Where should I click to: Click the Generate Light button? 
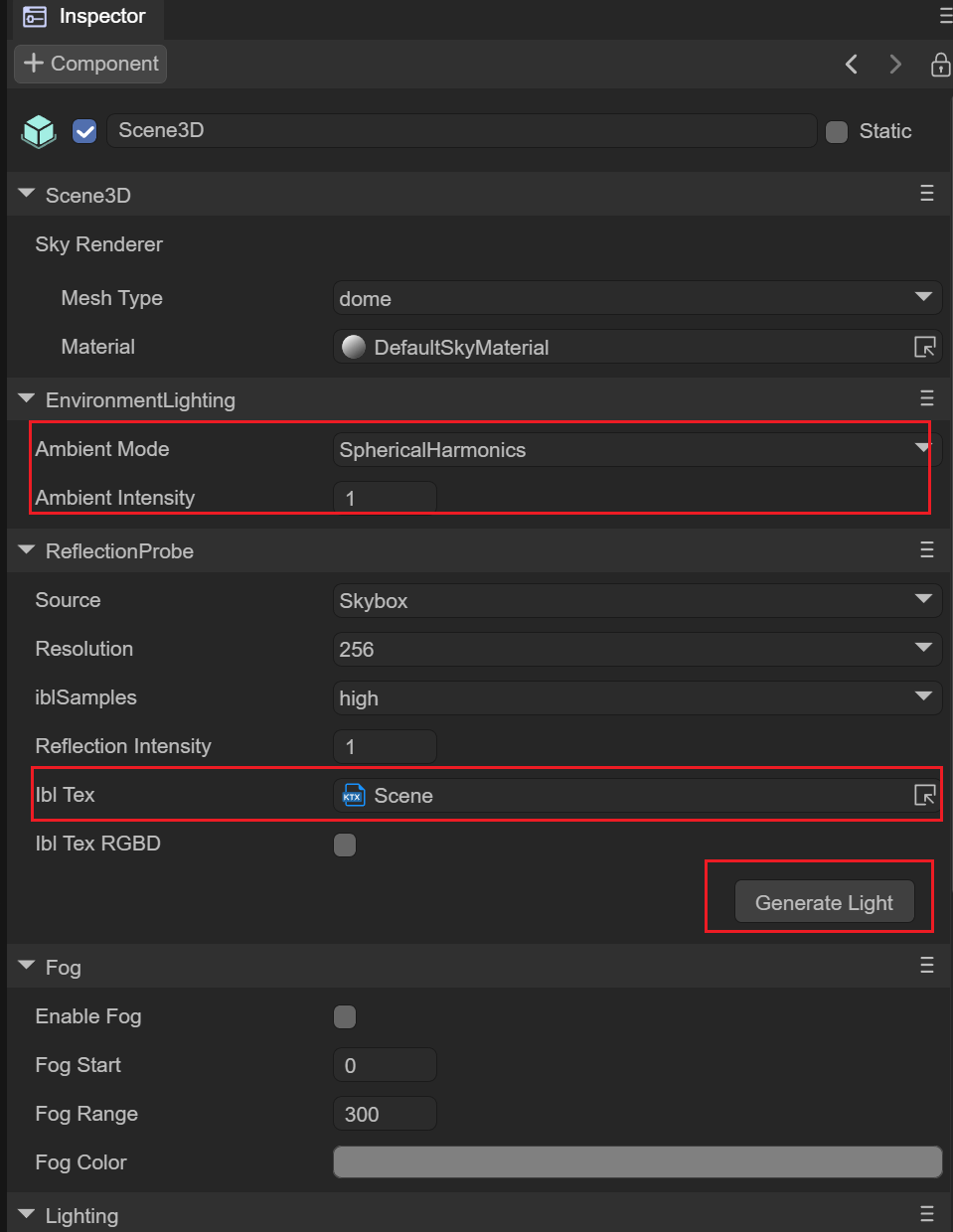tap(824, 902)
